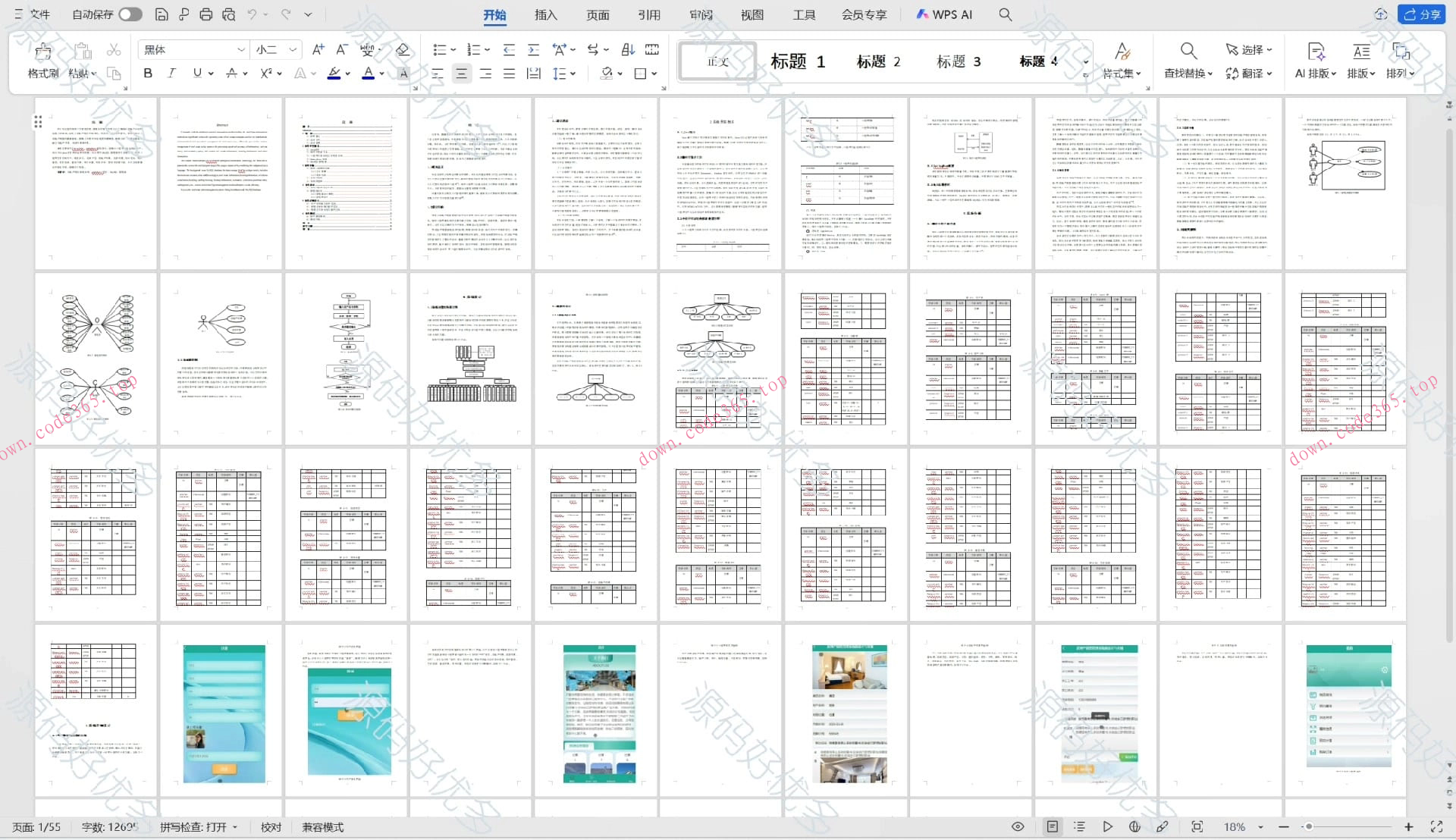The width and height of the screenshot is (1456, 840).
Task: Switch to web layout view icon
Action: (x=1134, y=827)
